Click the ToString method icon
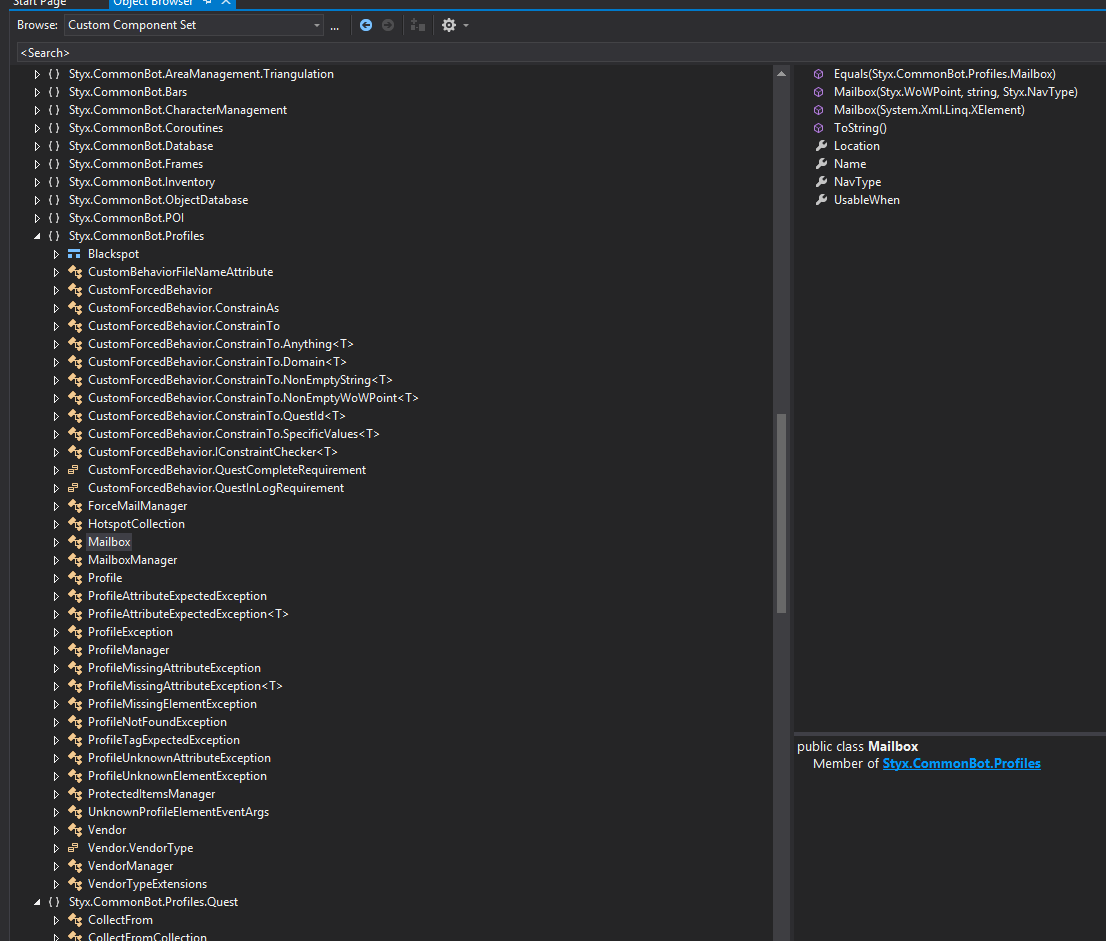This screenshot has width=1106, height=941. coord(818,128)
